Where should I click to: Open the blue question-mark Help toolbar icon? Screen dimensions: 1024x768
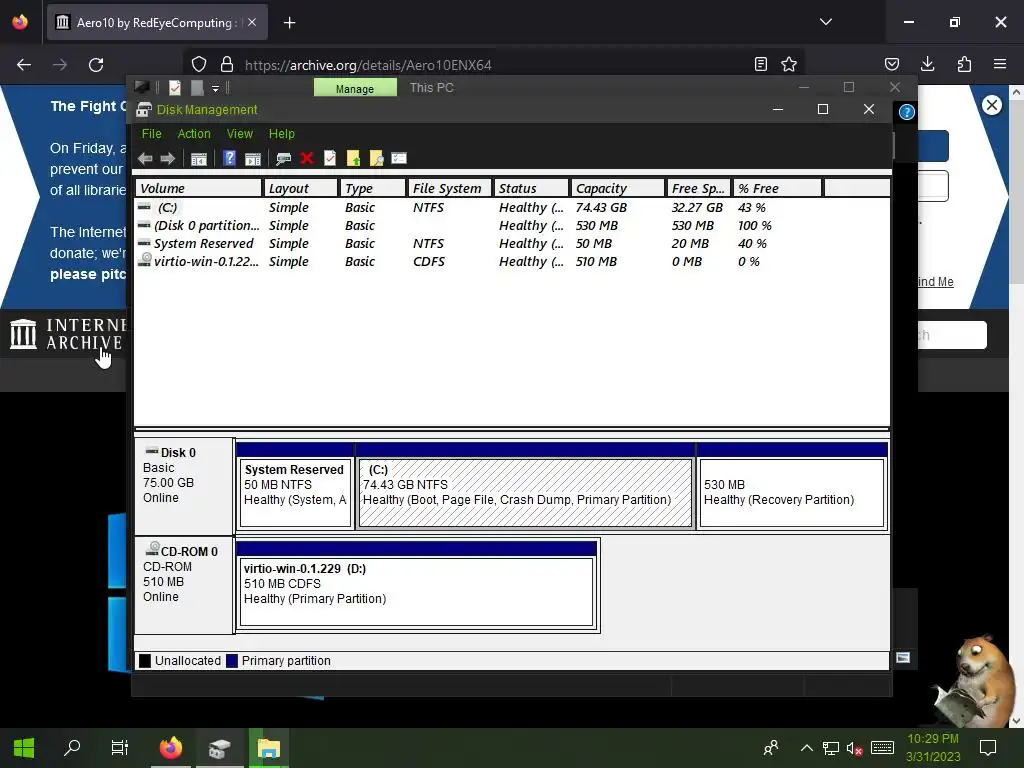(229, 158)
